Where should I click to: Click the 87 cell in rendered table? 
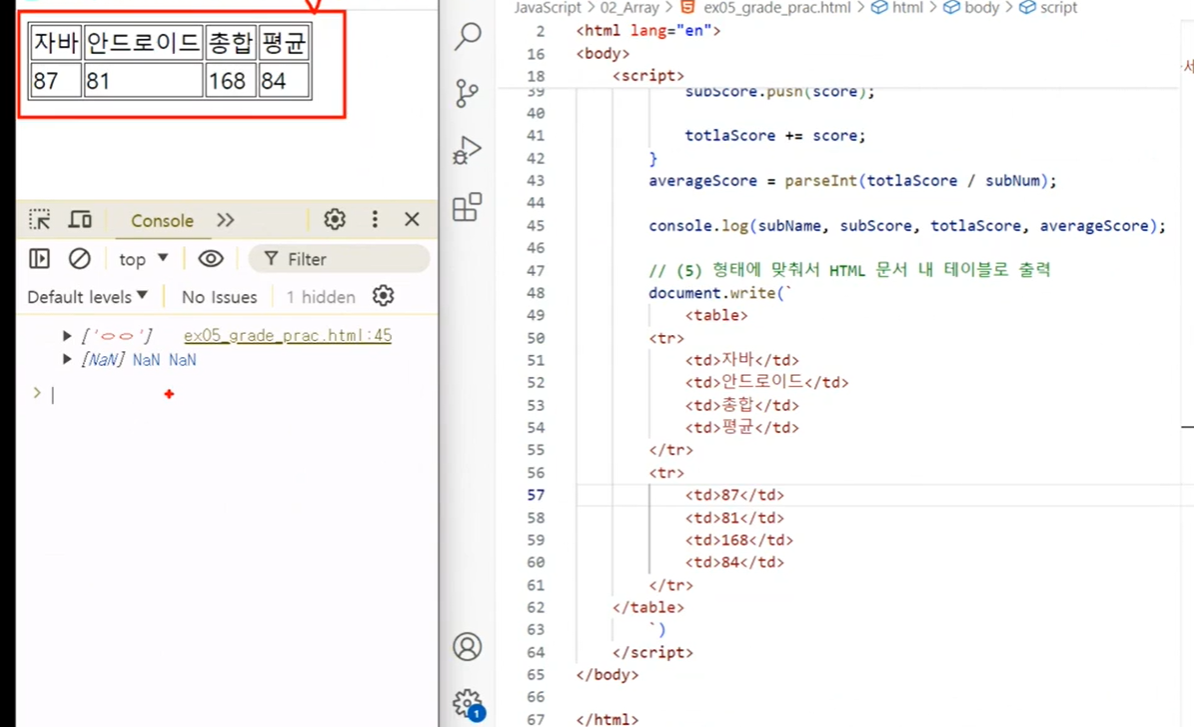point(56,80)
